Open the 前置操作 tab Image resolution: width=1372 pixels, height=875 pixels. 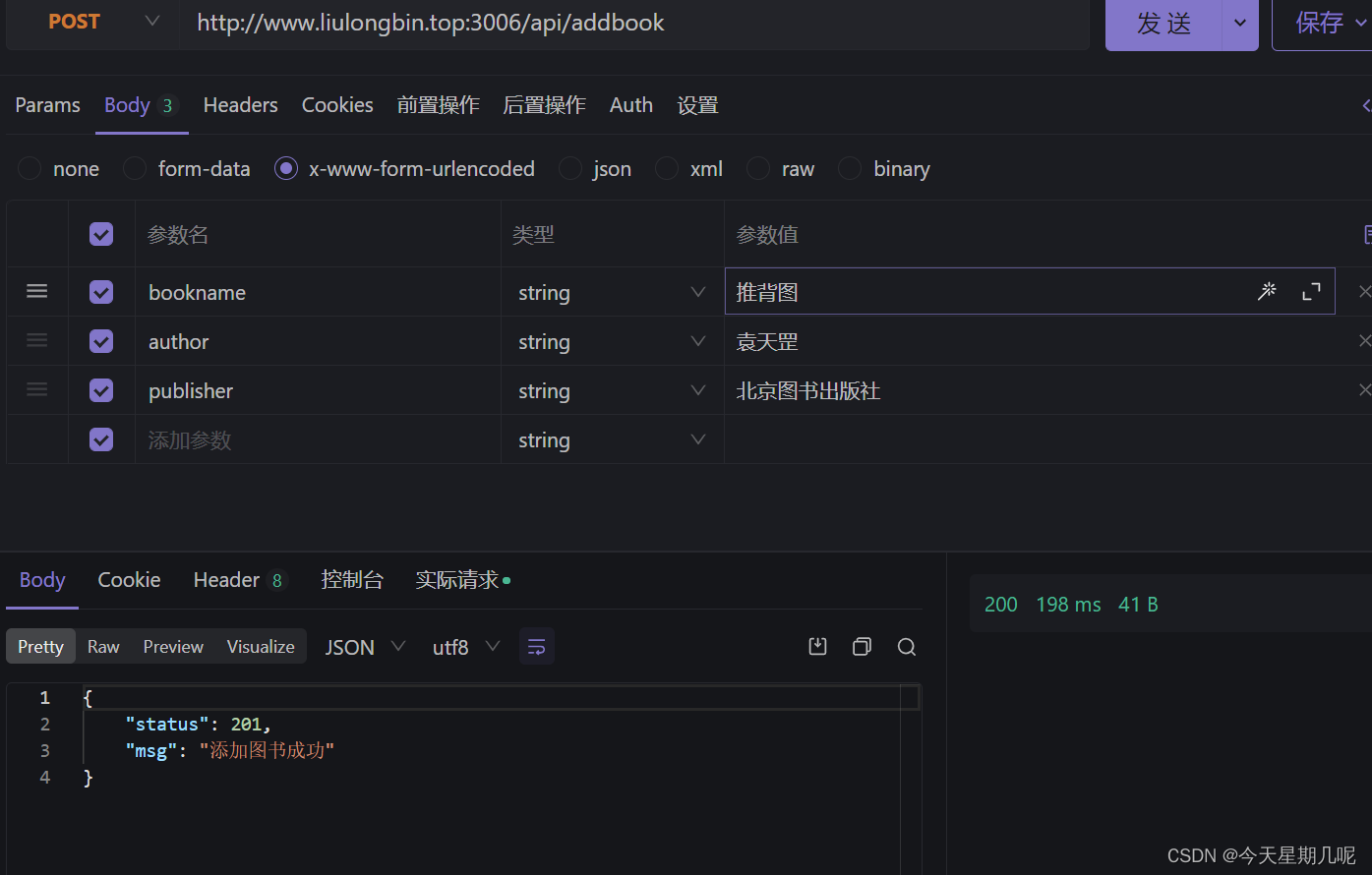tap(439, 105)
